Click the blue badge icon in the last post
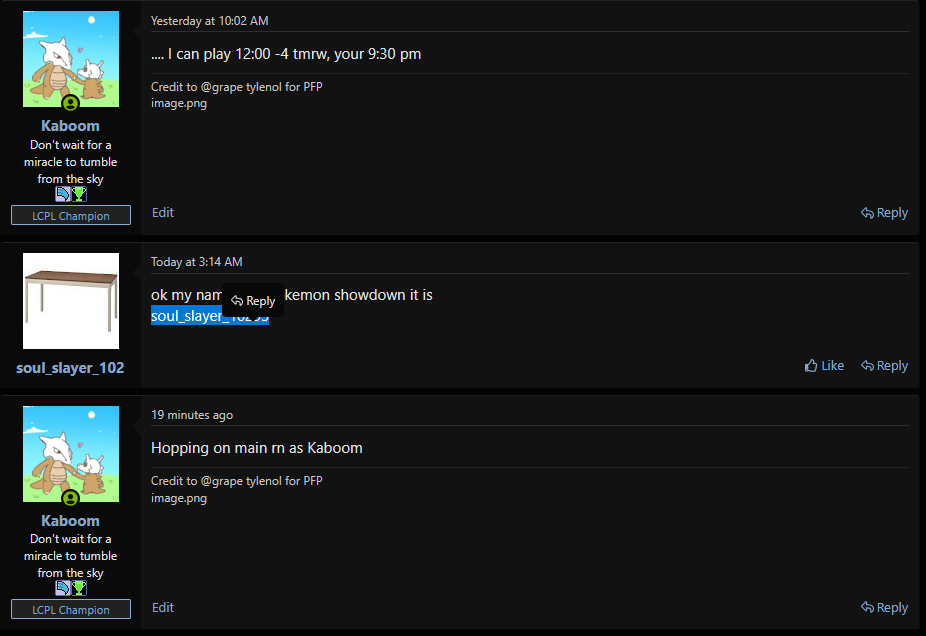This screenshot has height=636, width=926. (x=63, y=588)
